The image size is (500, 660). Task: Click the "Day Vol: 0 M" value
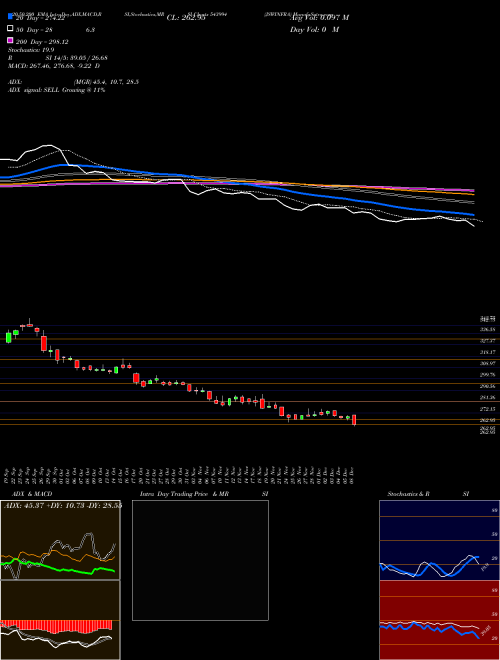(314, 29)
